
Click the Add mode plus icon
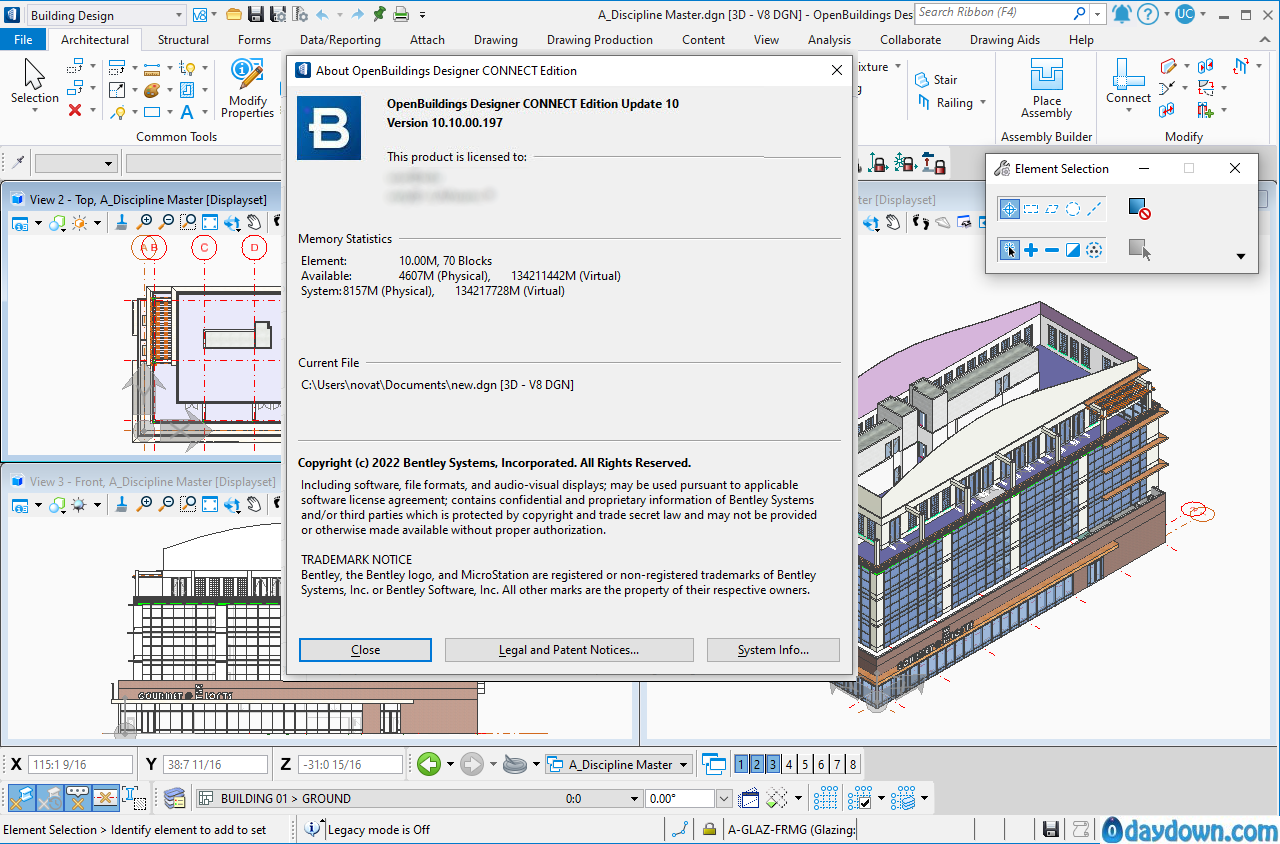click(1030, 250)
